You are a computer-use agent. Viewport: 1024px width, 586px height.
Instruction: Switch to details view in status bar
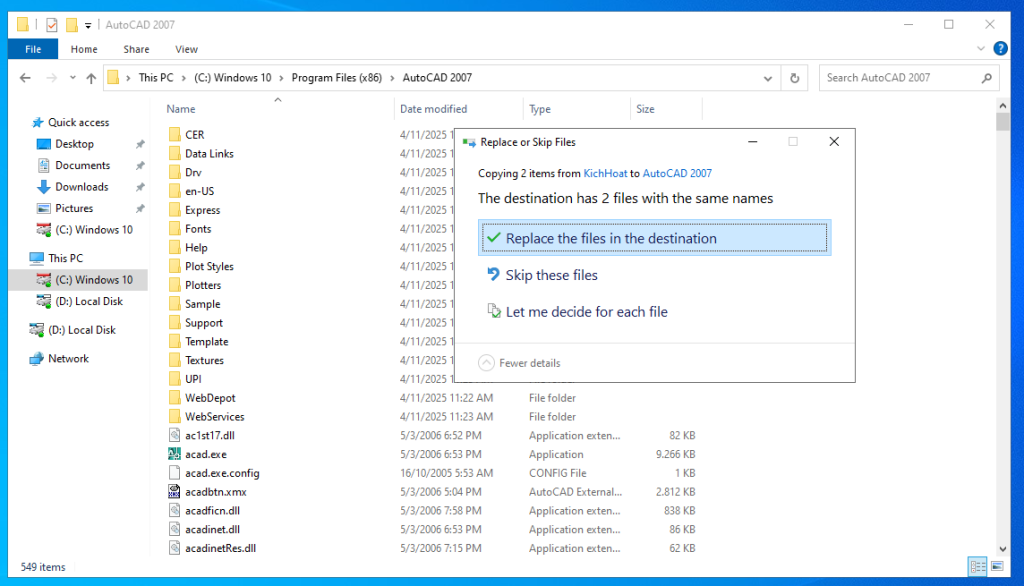(x=976, y=567)
